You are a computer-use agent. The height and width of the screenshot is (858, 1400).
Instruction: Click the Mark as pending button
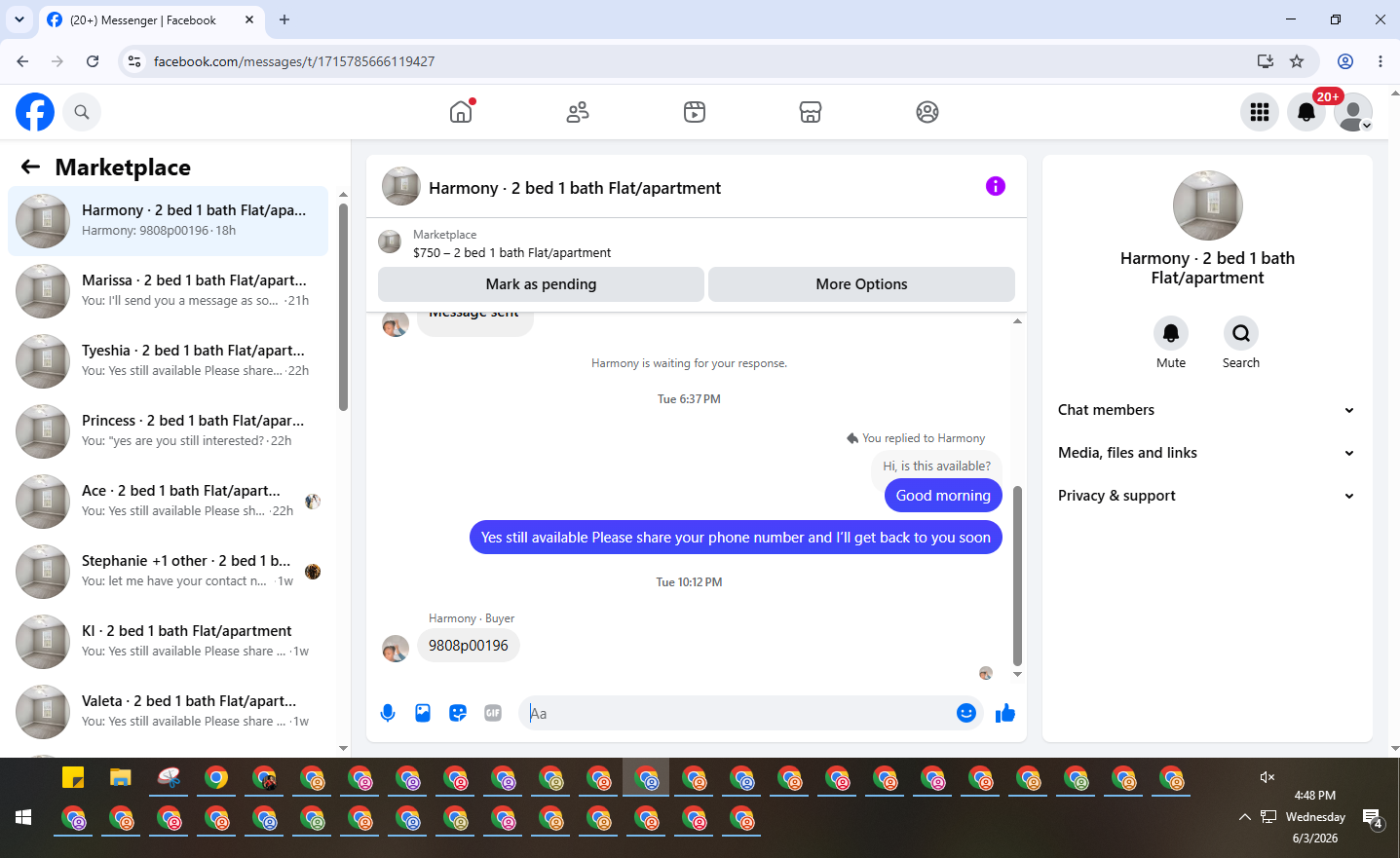[541, 284]
